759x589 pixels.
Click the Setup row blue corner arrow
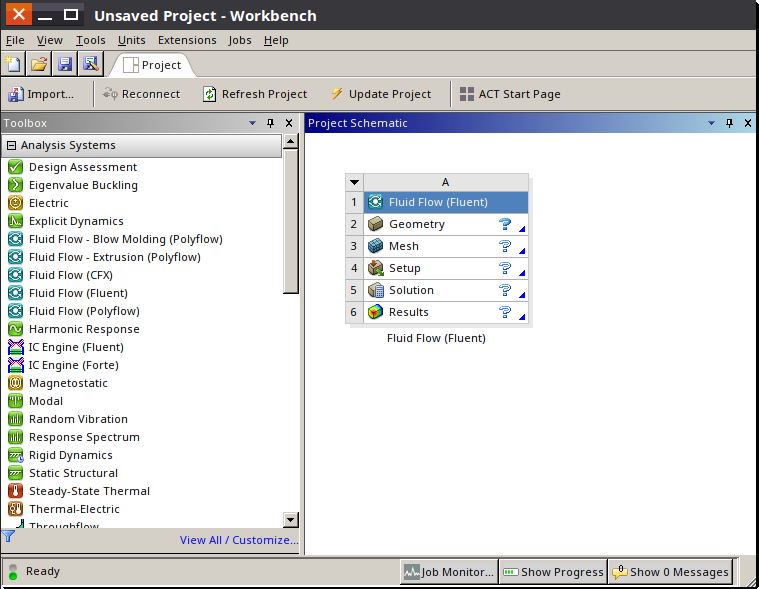pos(522,272)
